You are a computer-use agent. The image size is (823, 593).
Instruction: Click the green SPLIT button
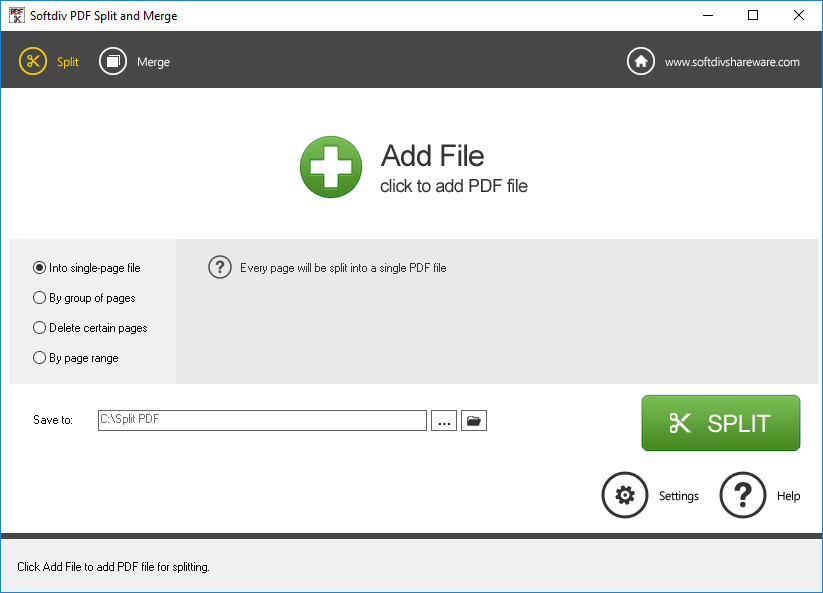[721, 423]
